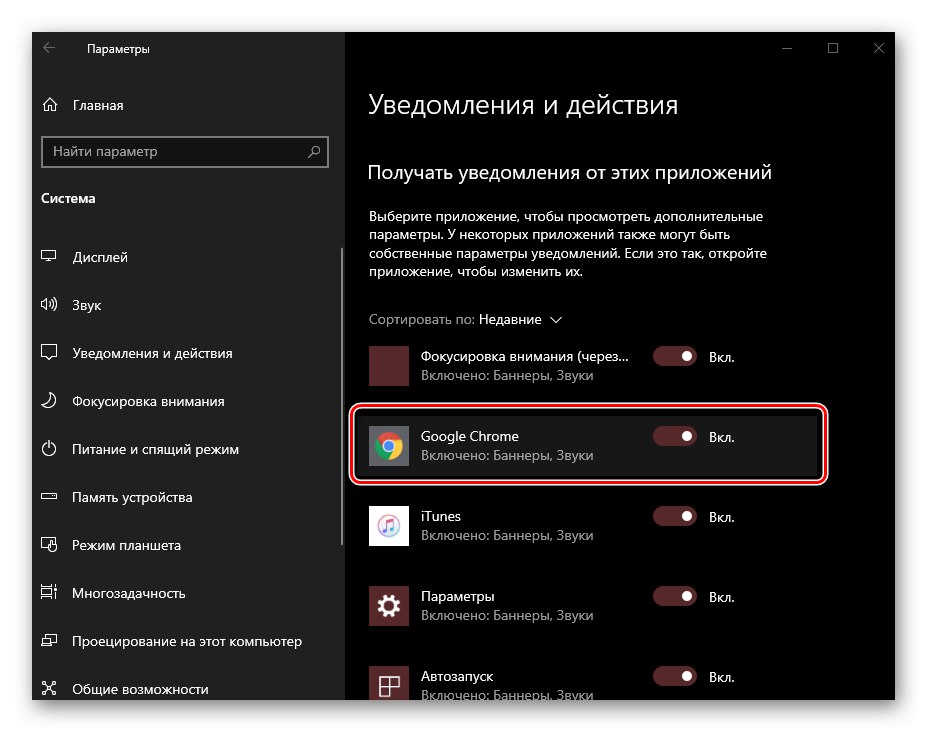Click the Display monitor icon
Viewport: 927px width, 732px height.
point(48,257)
